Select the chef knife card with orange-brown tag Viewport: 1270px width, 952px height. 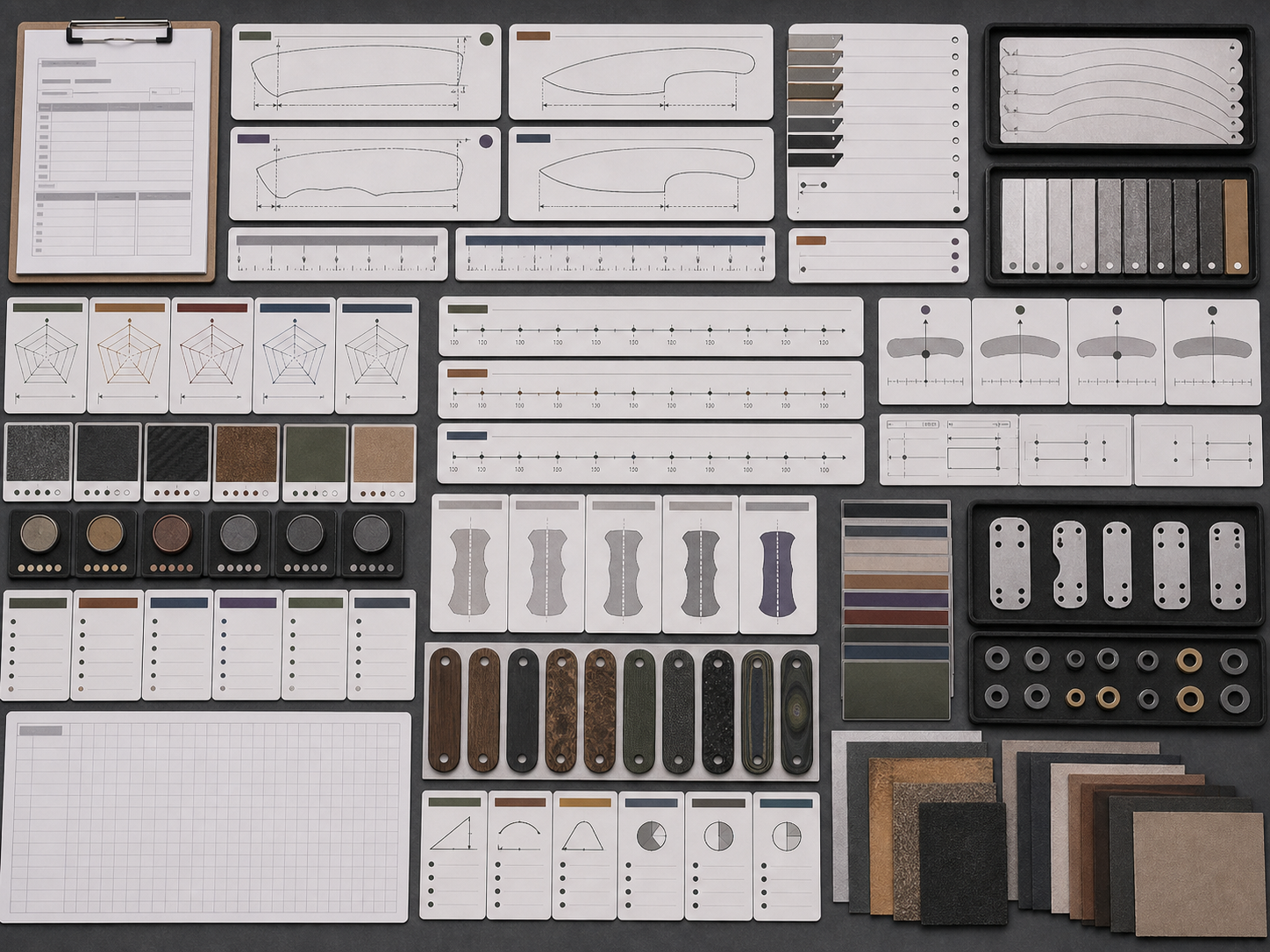point(641,72)
